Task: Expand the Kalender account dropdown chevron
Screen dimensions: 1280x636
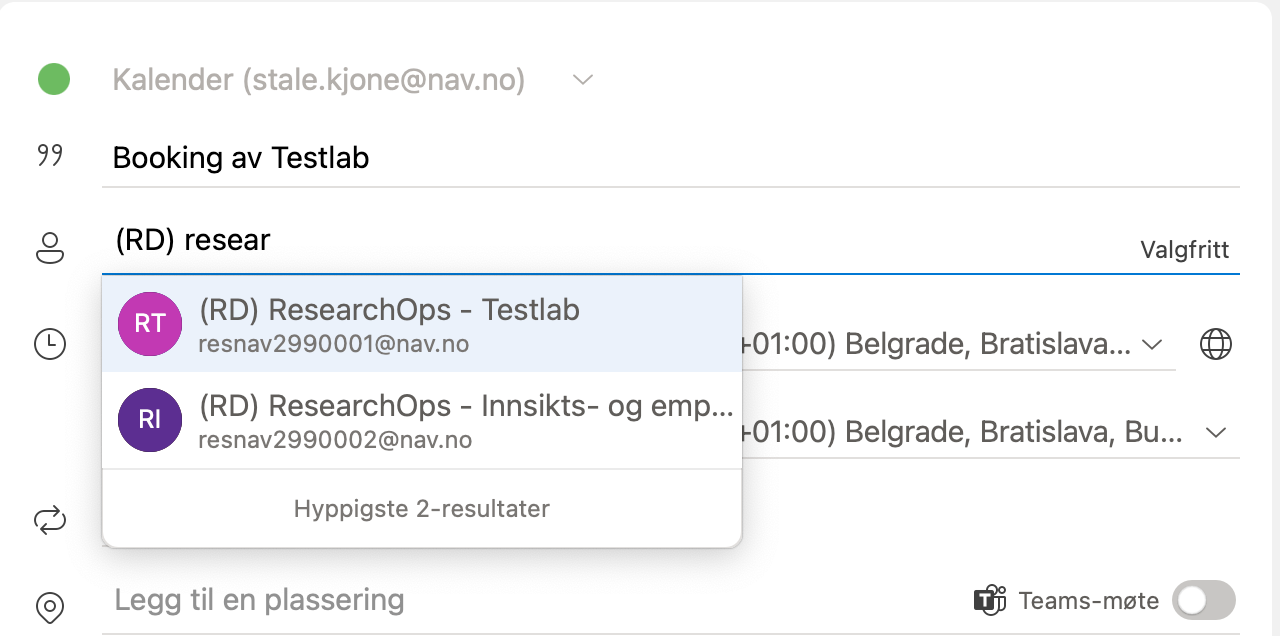Action: tap(583, 79)
